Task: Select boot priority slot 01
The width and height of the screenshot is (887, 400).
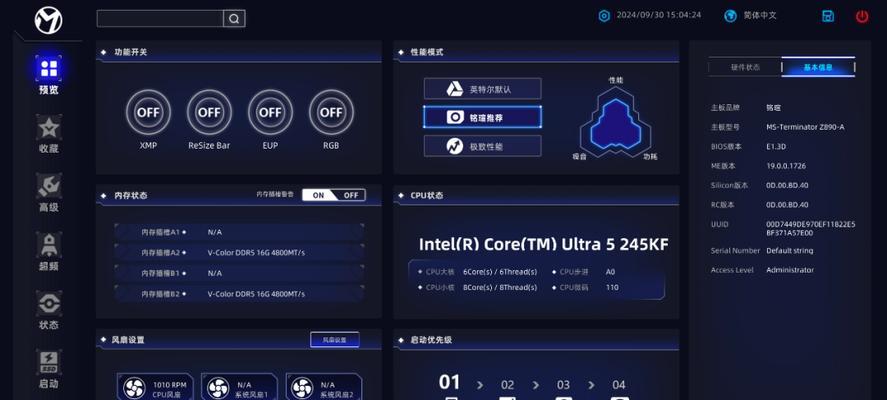Action: coord(450,383)
